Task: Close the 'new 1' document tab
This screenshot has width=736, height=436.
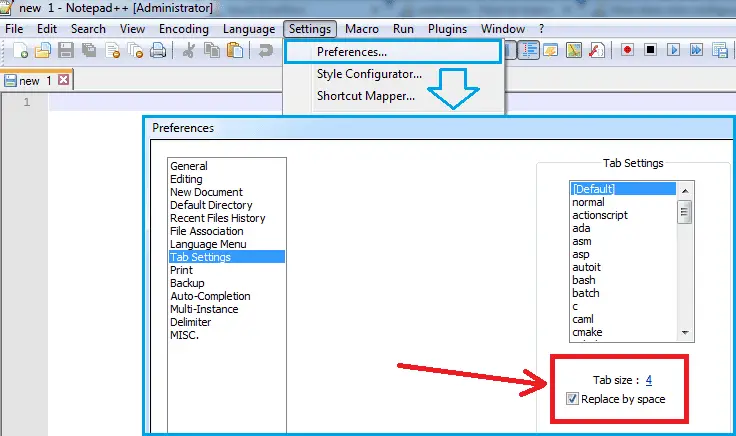Action: coord(63,80)
